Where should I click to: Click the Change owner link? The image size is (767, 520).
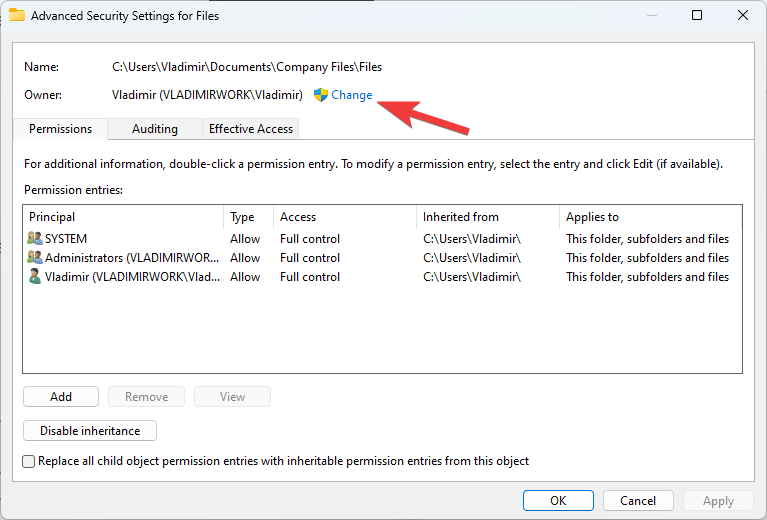click(x=351, y=95)
